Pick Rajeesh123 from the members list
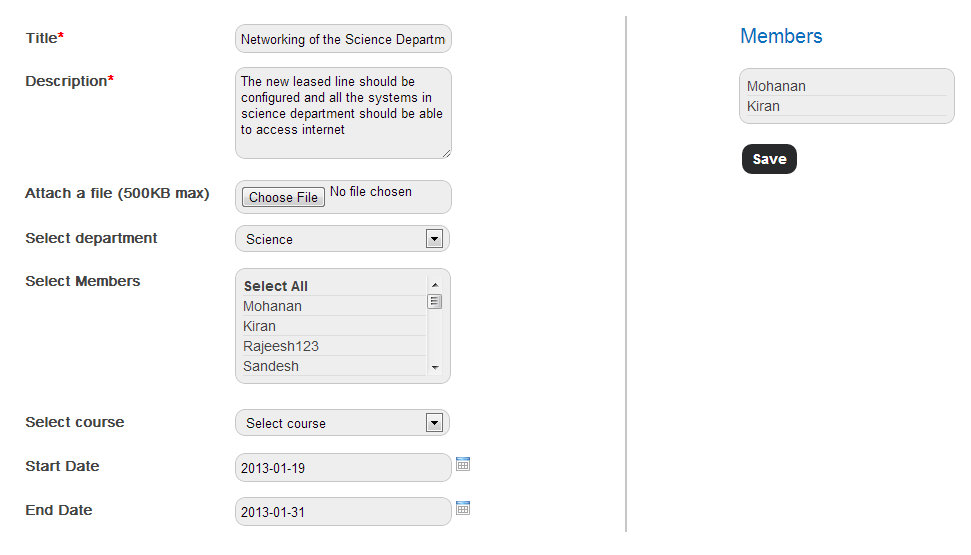 pyautogui.click(x=281, y=346)
